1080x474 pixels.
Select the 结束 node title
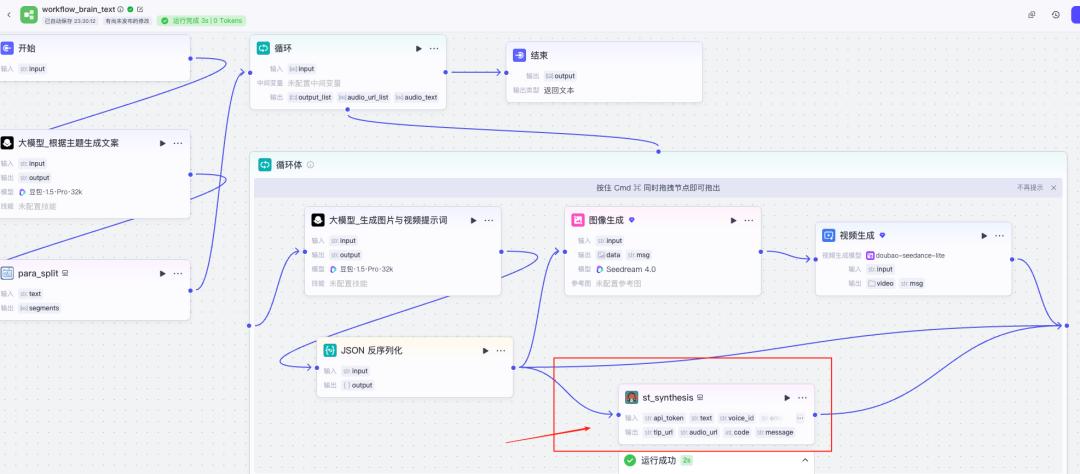pyautogui.click(x=539, y=55)
